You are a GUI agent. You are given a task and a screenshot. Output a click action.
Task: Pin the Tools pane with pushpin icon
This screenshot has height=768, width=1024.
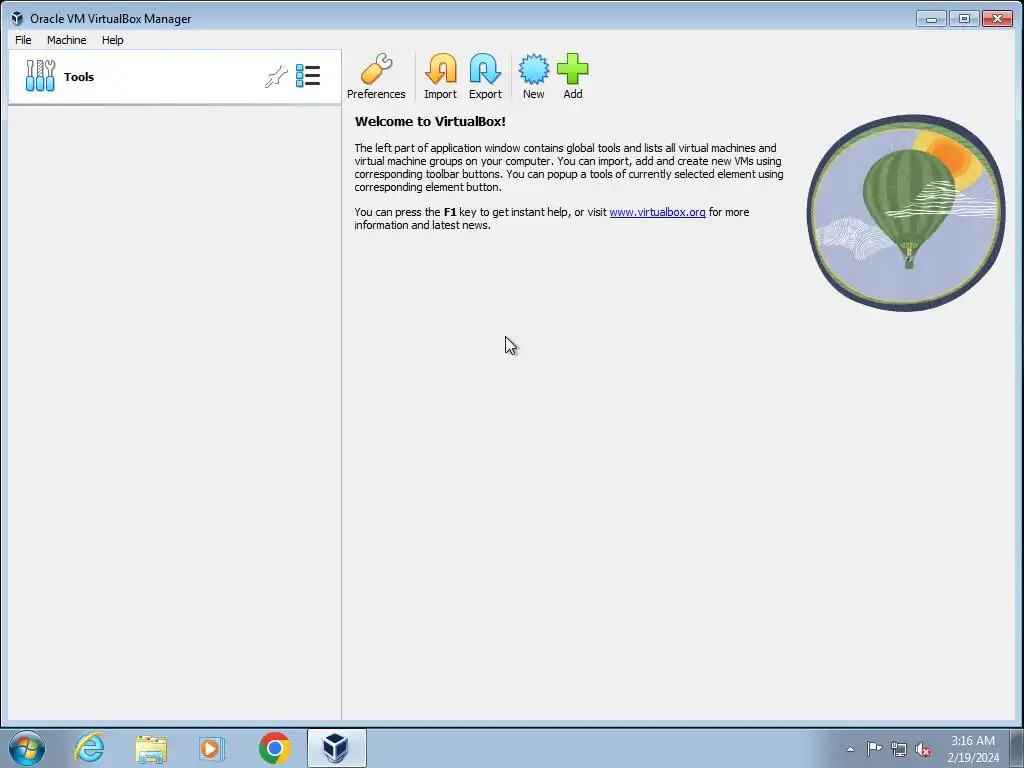tap(276, 76)
